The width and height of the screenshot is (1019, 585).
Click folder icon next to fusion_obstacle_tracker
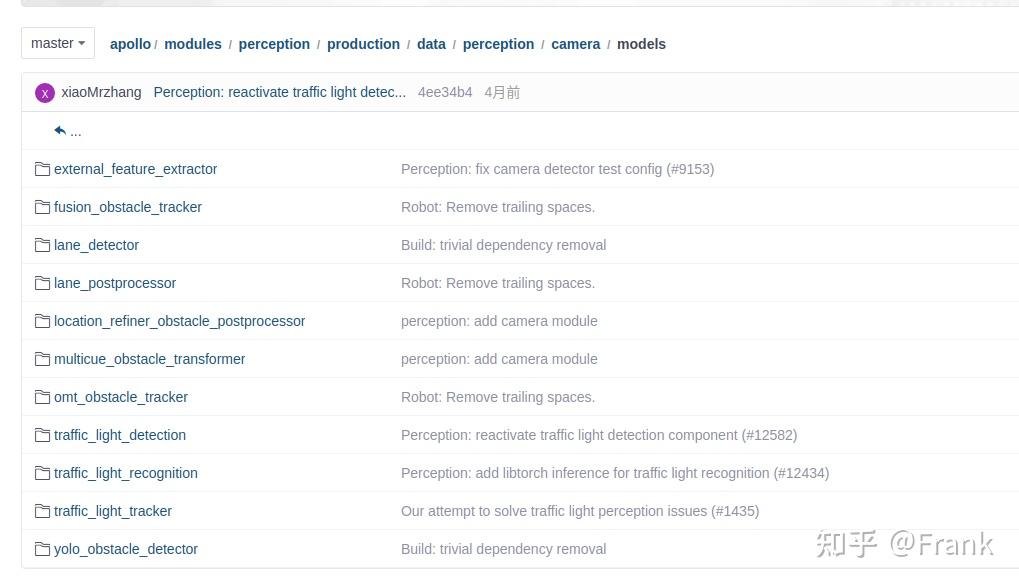tap(42, 207)
